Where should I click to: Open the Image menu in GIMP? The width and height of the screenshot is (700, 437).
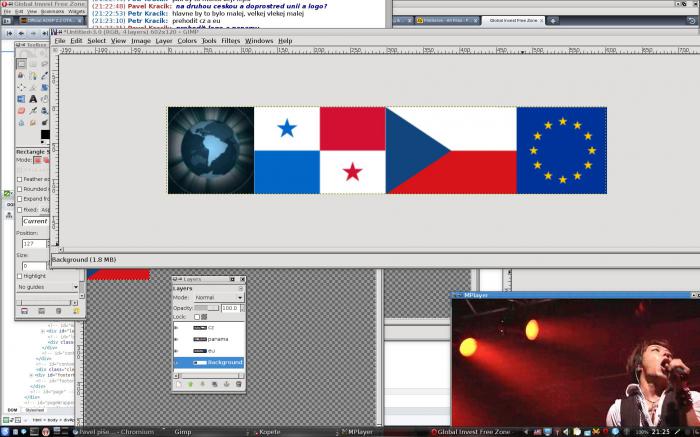(141, 41)
